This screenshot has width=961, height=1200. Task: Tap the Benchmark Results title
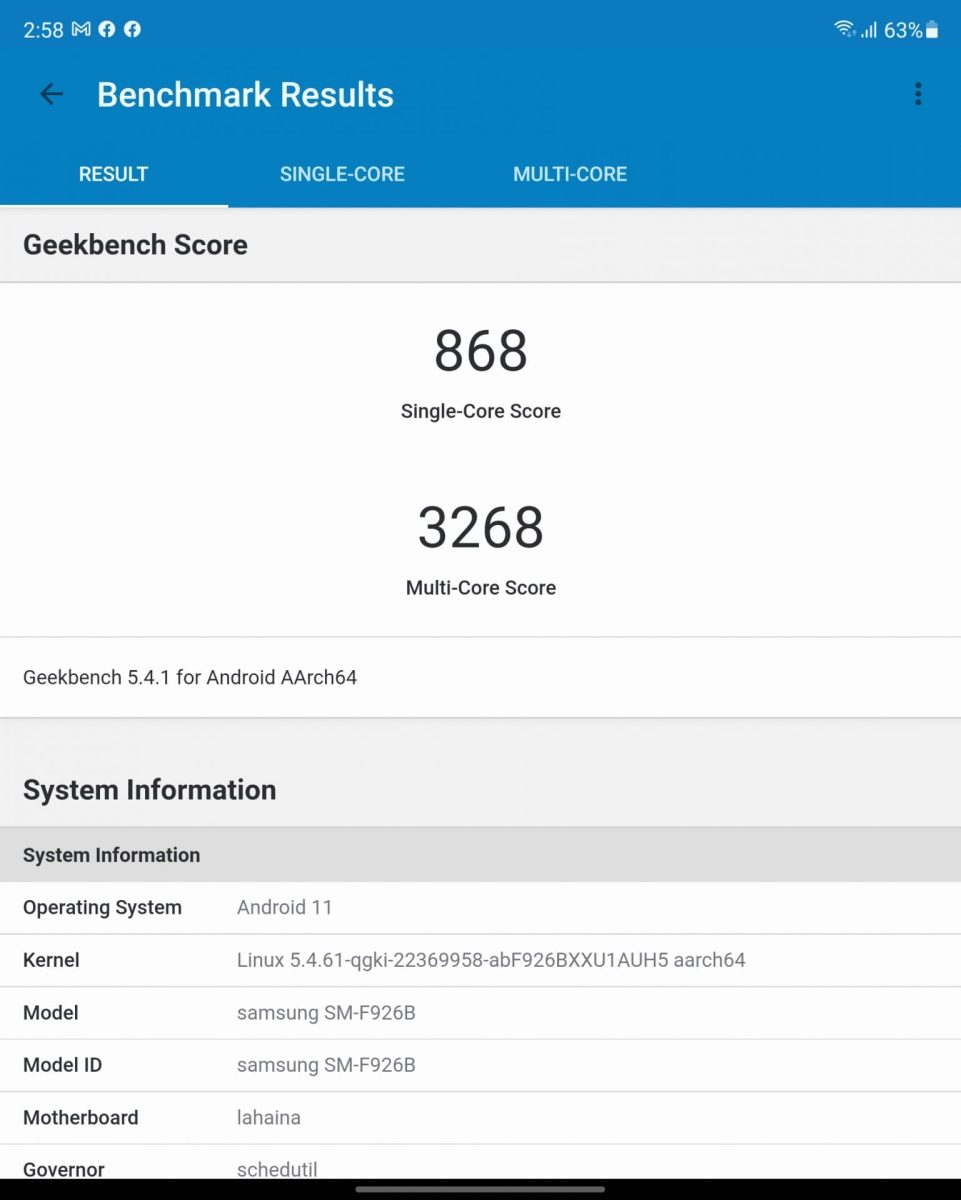(x=245, y=94)
